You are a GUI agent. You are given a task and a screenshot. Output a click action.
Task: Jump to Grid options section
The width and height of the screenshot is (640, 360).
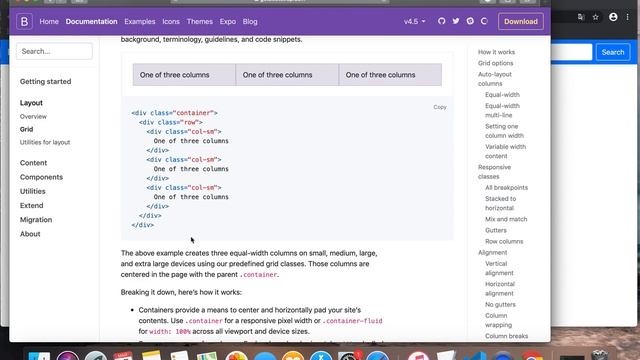pos(496,63)
